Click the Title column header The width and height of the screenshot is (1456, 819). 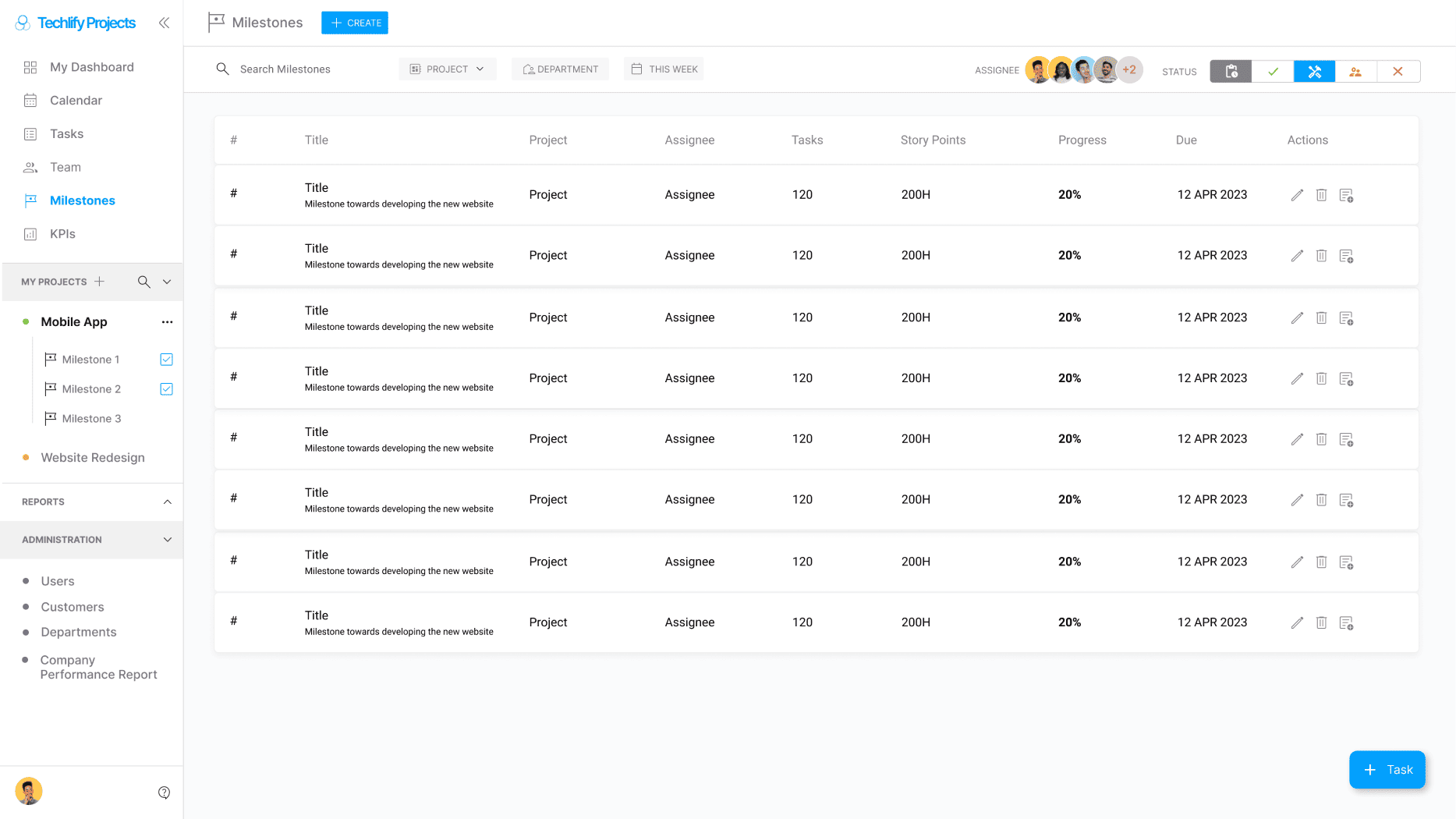point(316,140)
